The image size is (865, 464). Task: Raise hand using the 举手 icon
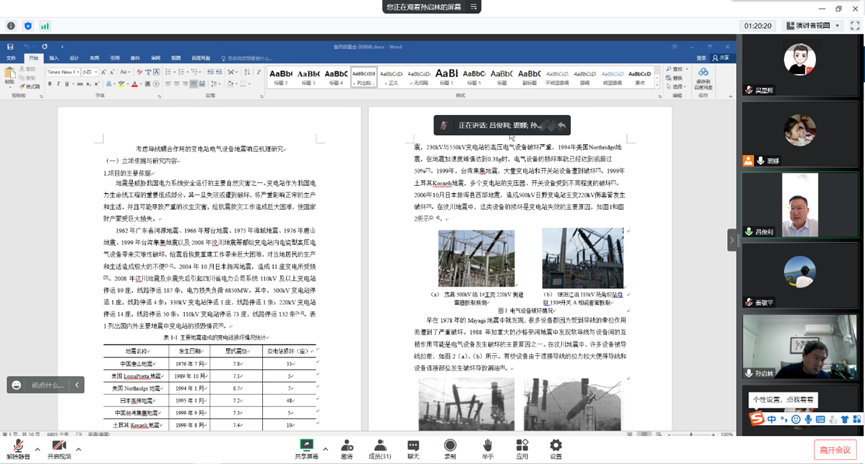point(487,445)
